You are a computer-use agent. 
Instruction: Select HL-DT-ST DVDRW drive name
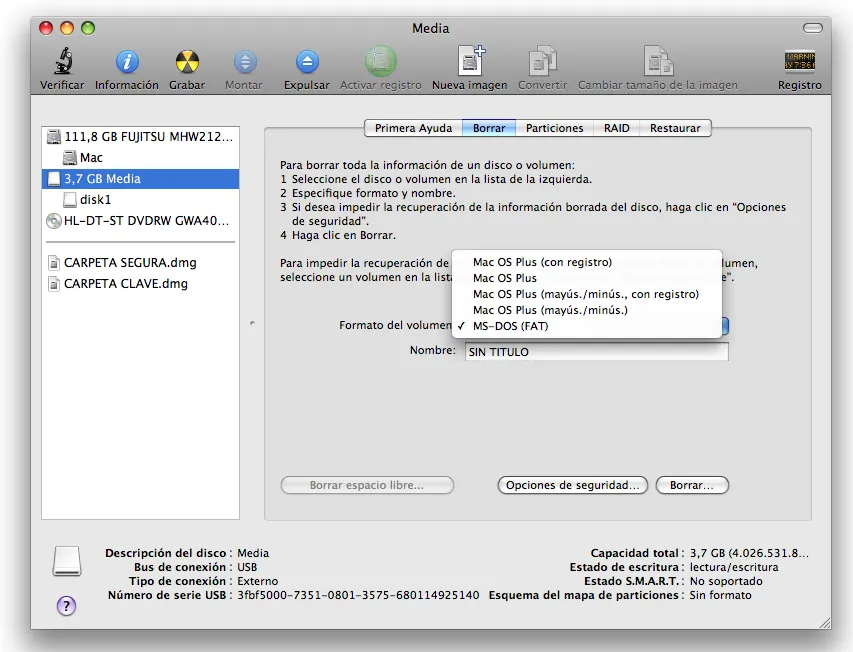[146, 221]
